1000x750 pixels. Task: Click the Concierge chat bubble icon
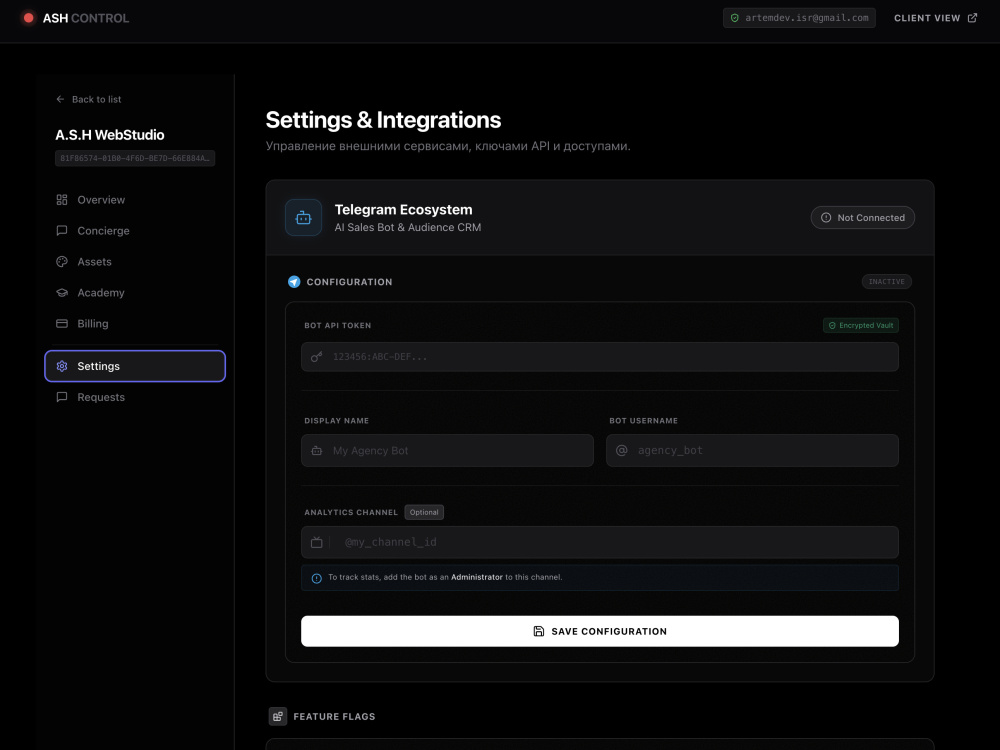[x=62, y=231]
